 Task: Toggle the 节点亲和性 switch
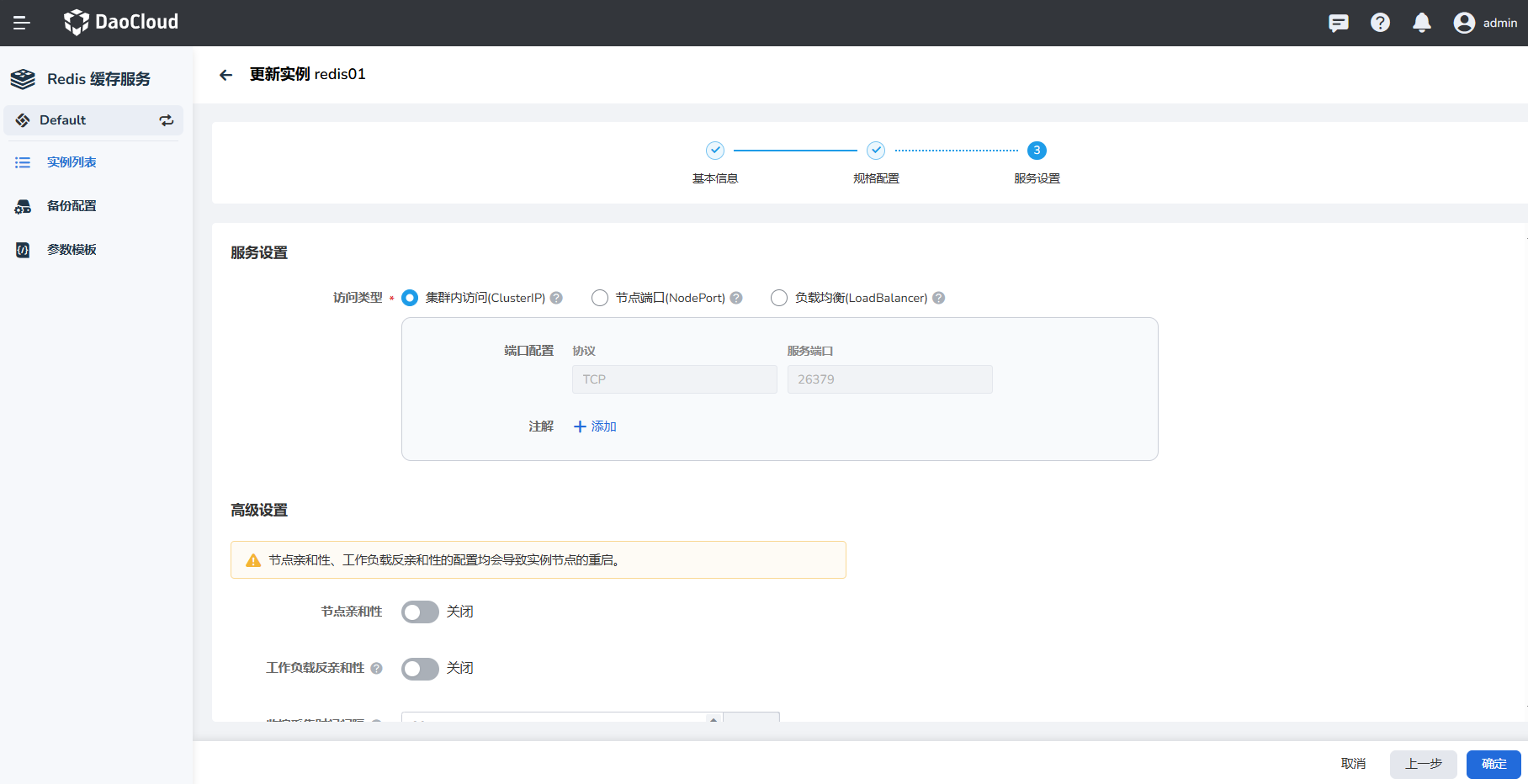click(x=420, y=612)
